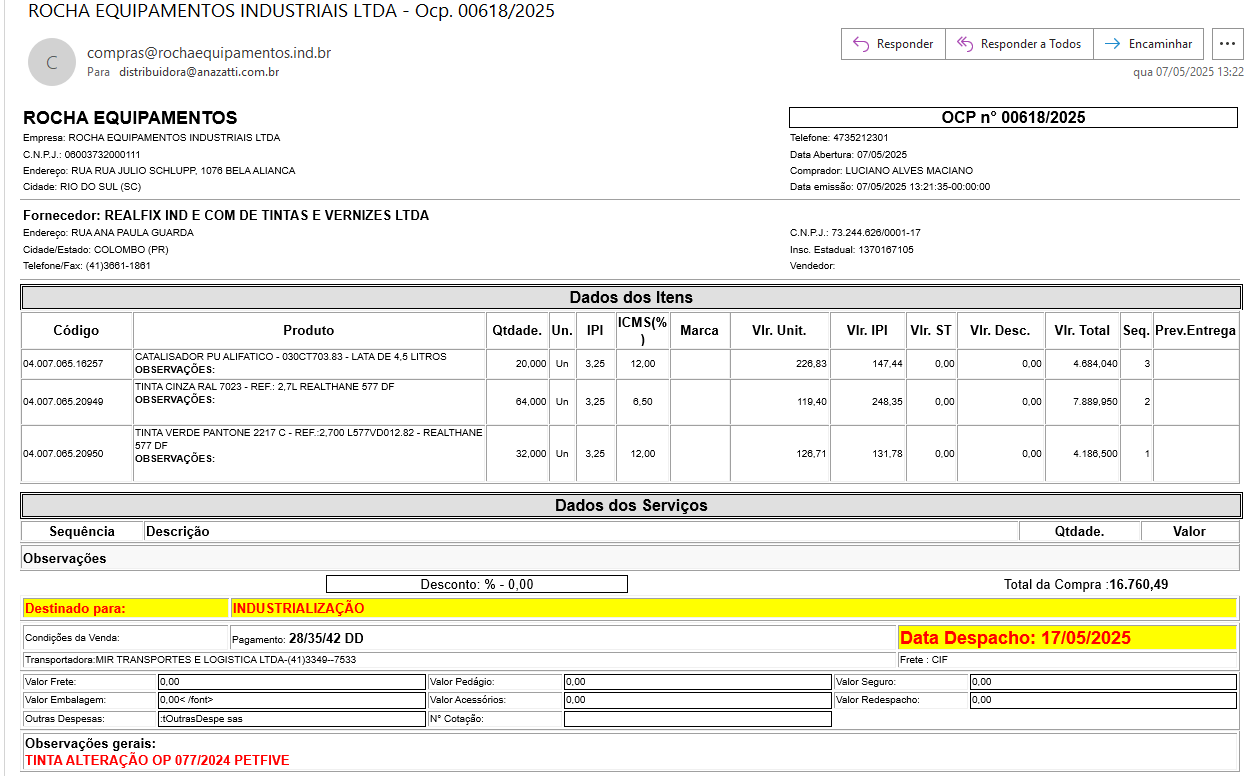Click the Outras Despesas field
The width and height of the screenshot is (1247, 776).
[291, 719]
